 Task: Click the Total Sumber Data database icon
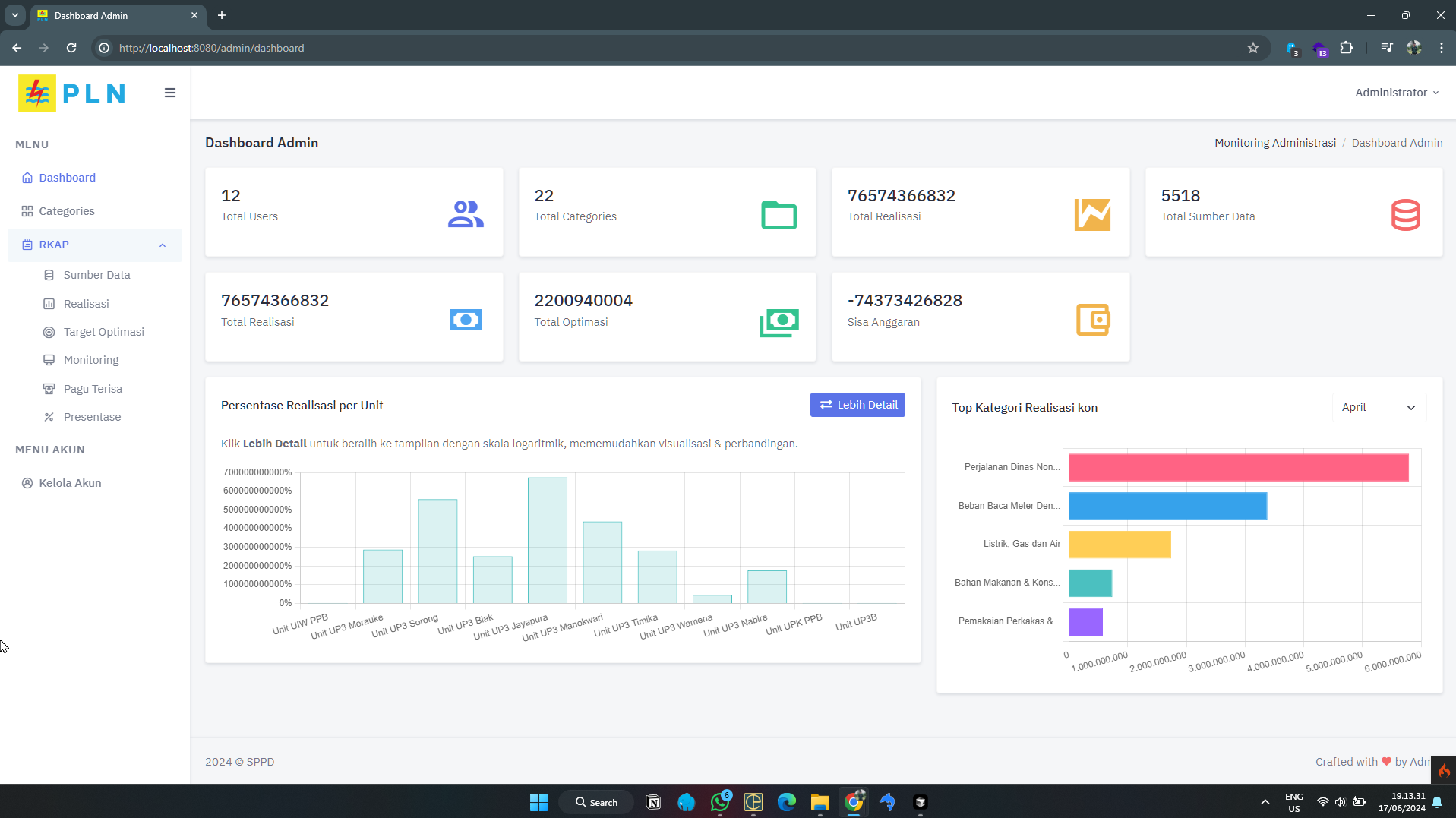[x=1406, y=215]
